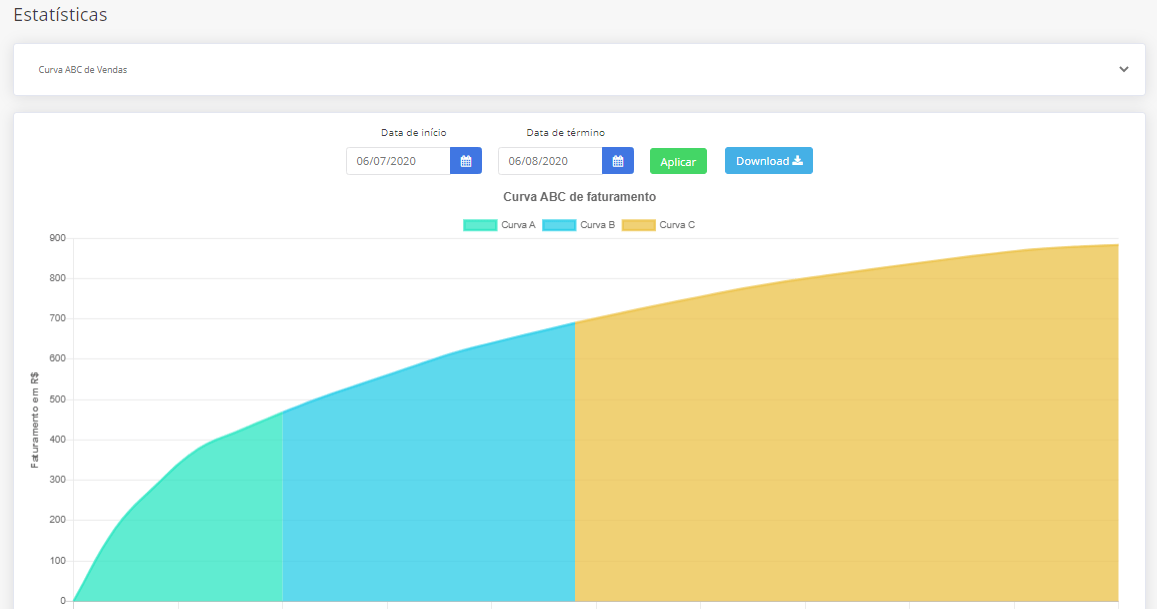This screenshot has width=1157, height=609.
Task: Click the Data de início date field
Action: (398, 161)
